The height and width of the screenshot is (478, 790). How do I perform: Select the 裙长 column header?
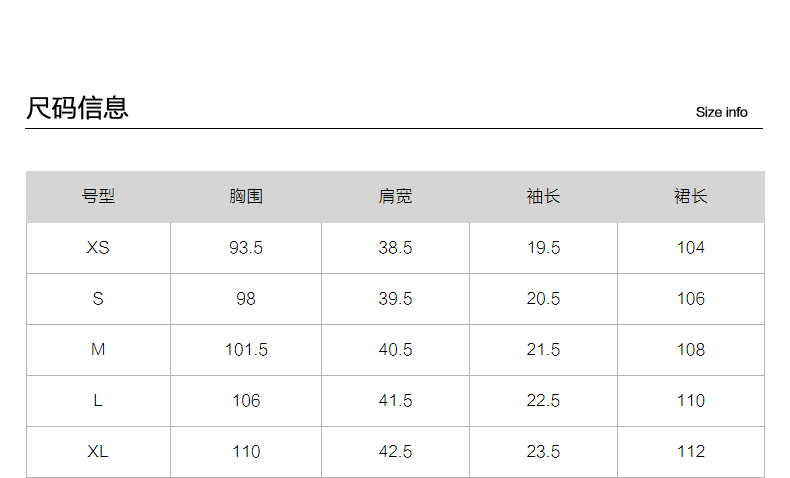coord(691,197)
